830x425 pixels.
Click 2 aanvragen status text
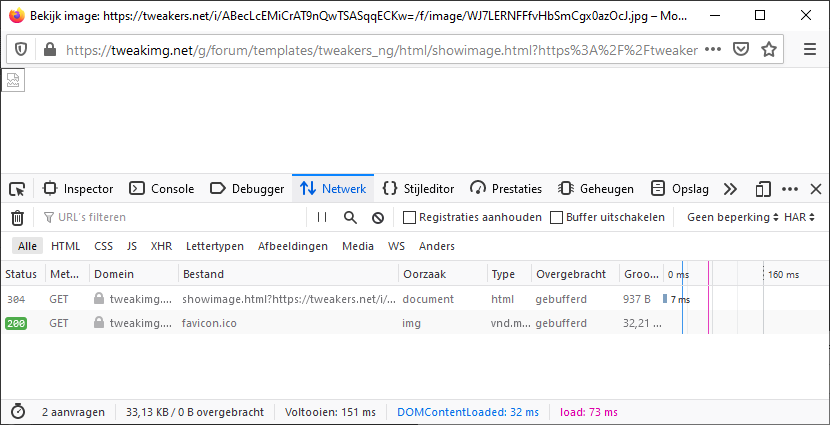pyautogui.click(x=73, y=412)
